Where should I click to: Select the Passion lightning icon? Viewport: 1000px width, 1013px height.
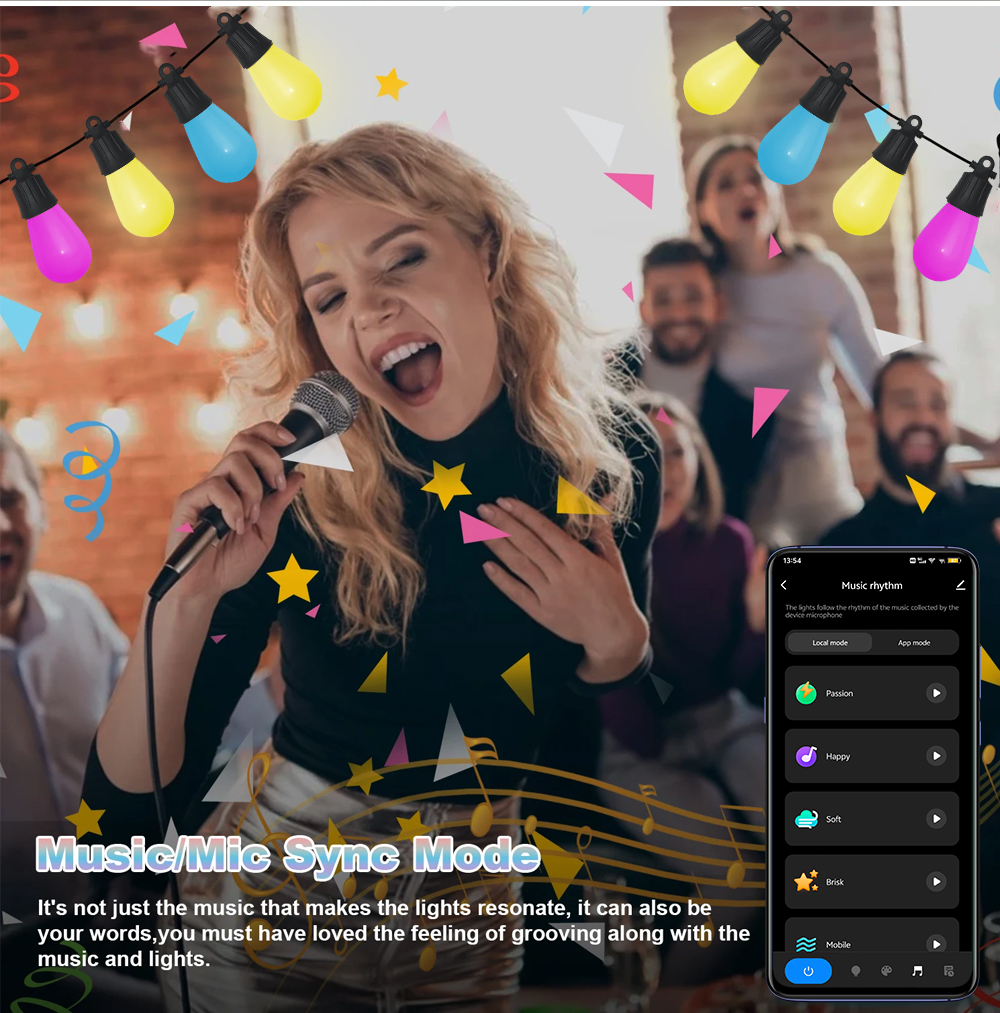[806, 693]
